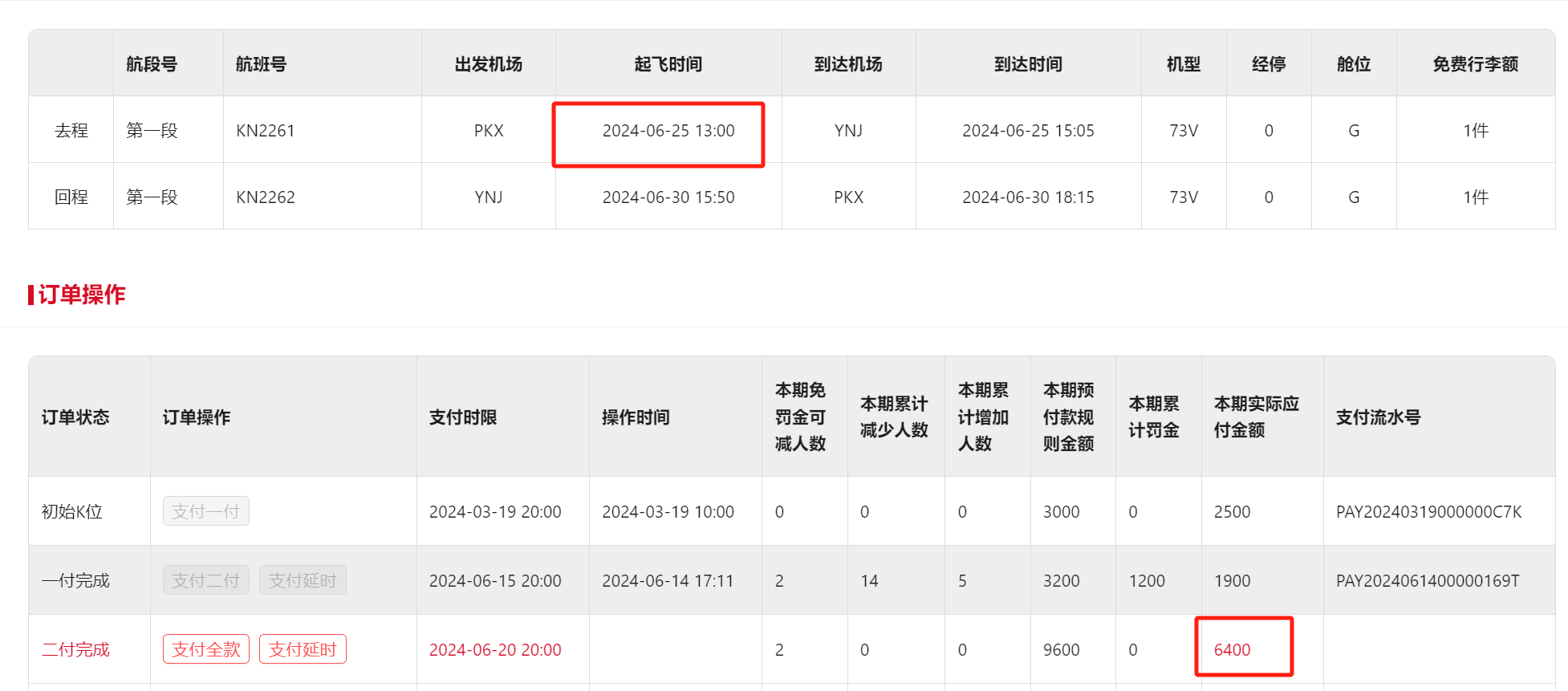The image size is (1568, 691).
Task: Click the red payment deadline 2024-06-20 20:00
Action: pos(495,649)
